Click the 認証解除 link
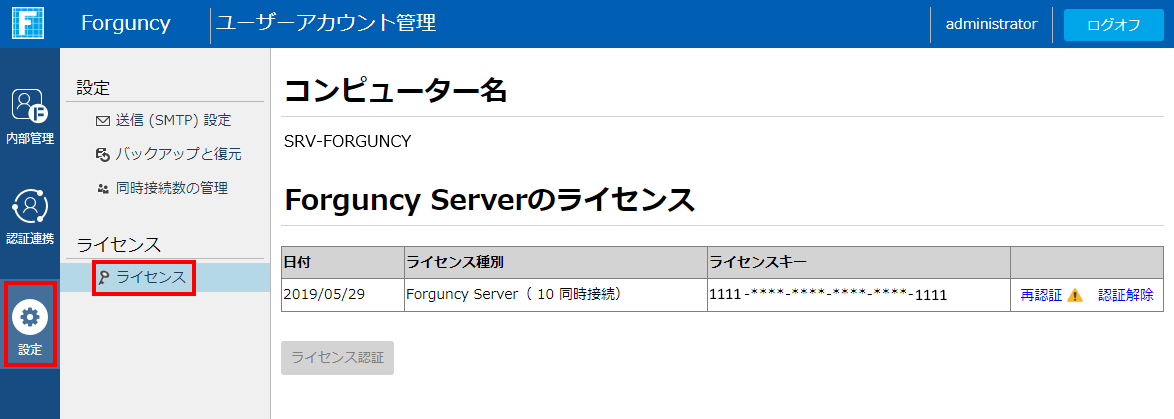 coord(1125,295)
